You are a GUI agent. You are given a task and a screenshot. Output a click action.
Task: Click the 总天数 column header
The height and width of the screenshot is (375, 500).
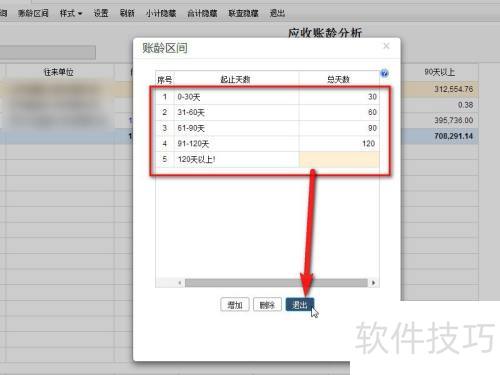(339, 80)
